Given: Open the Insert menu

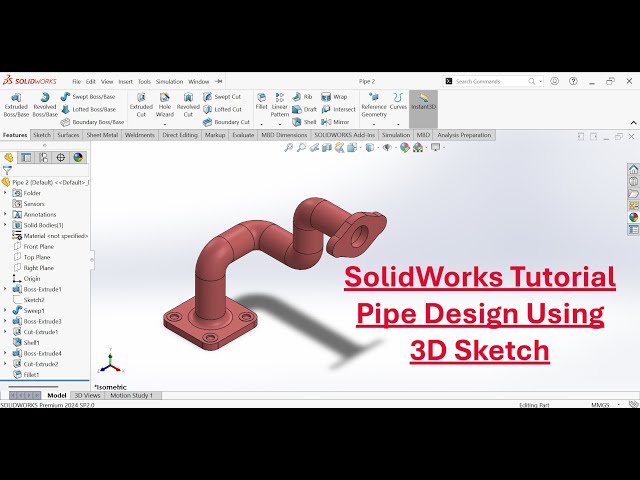Looking at the screenshot, I should [125, 82].
